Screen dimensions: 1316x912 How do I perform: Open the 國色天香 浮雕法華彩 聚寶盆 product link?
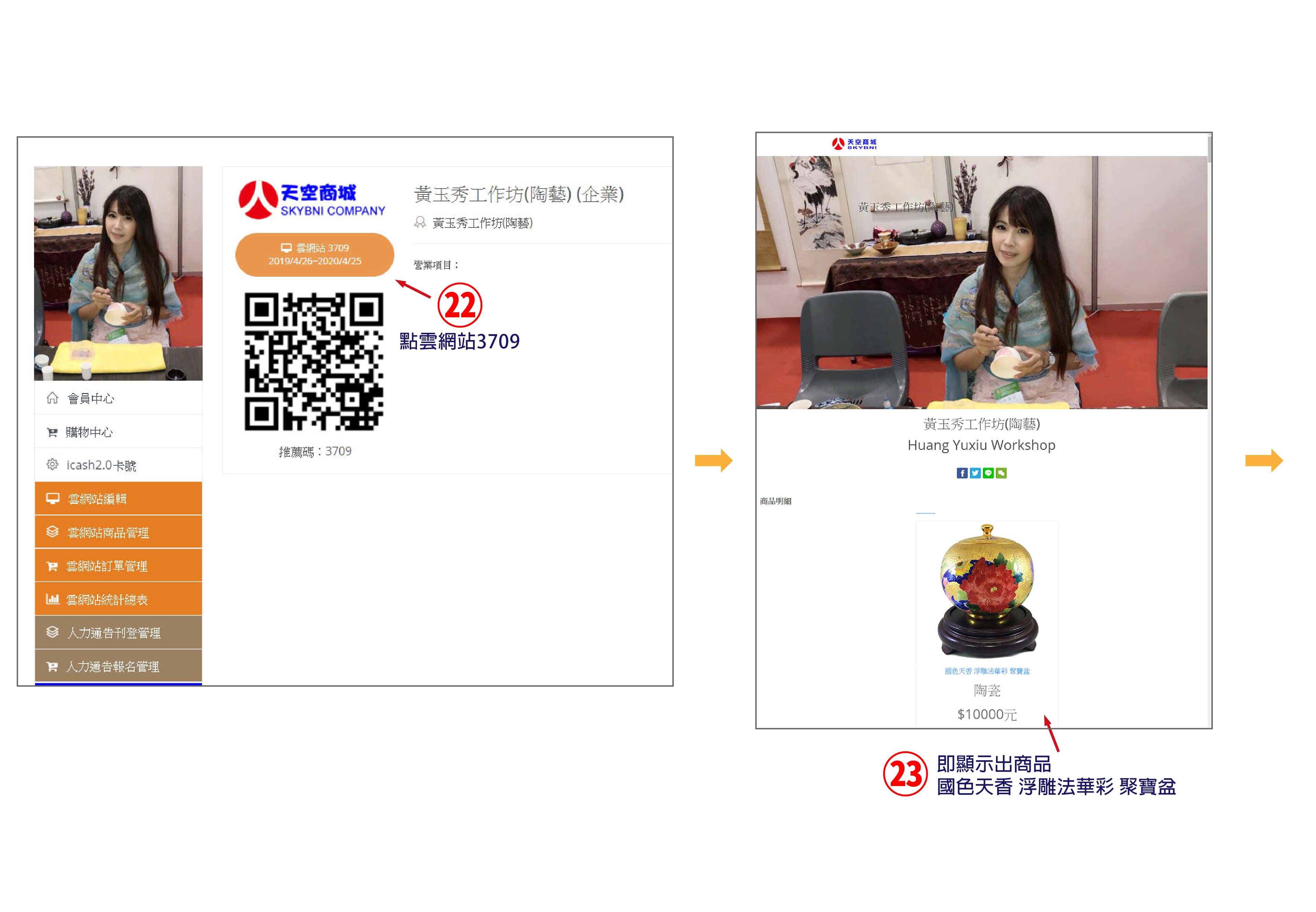coord(987,671)
